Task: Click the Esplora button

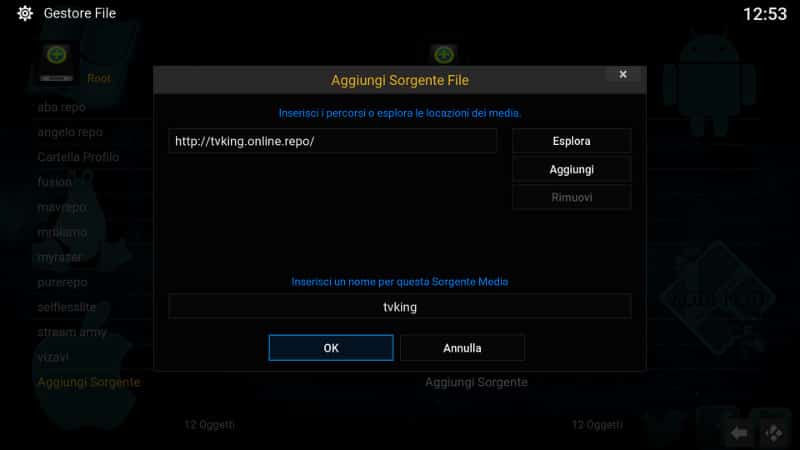Action: coord(571,141)
